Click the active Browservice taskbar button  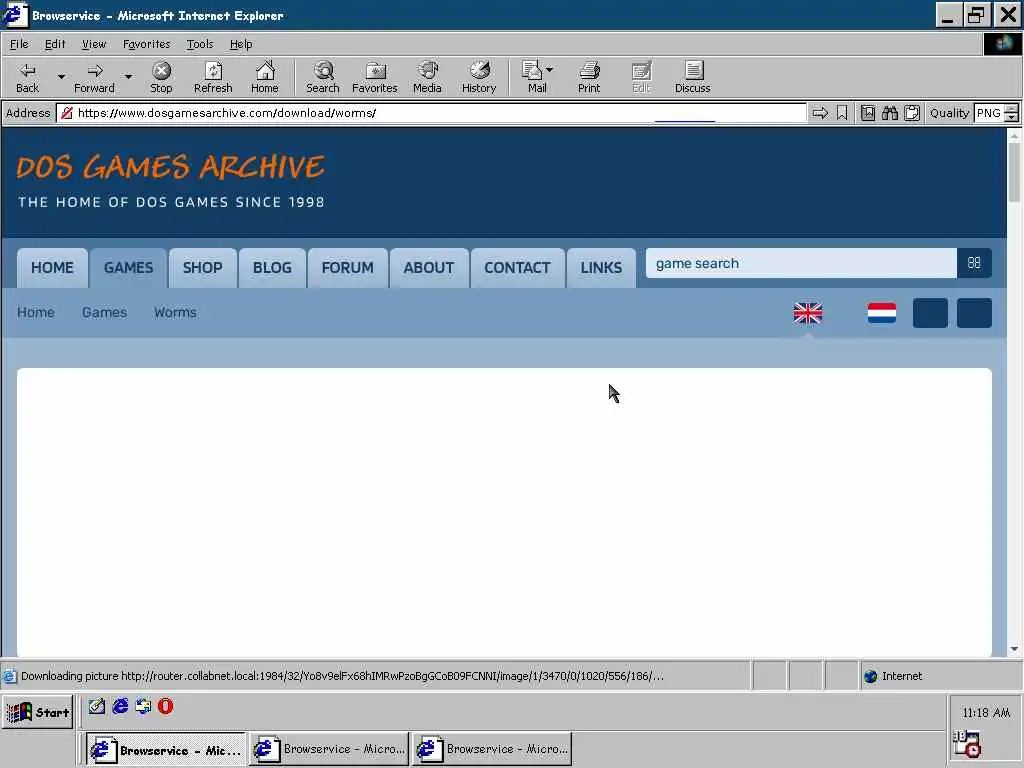166,749
